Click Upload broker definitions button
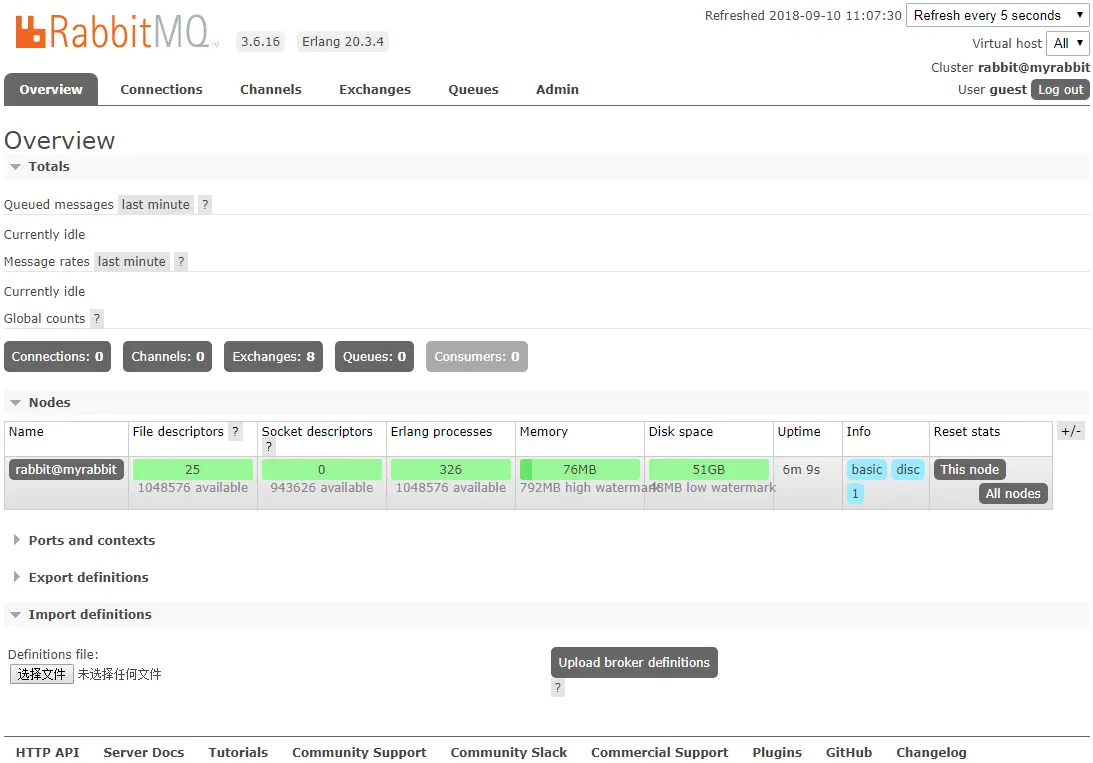Image resolution: width=1093 pixels, height=763 pixels. pyautogui.click(x=634, y=662)
